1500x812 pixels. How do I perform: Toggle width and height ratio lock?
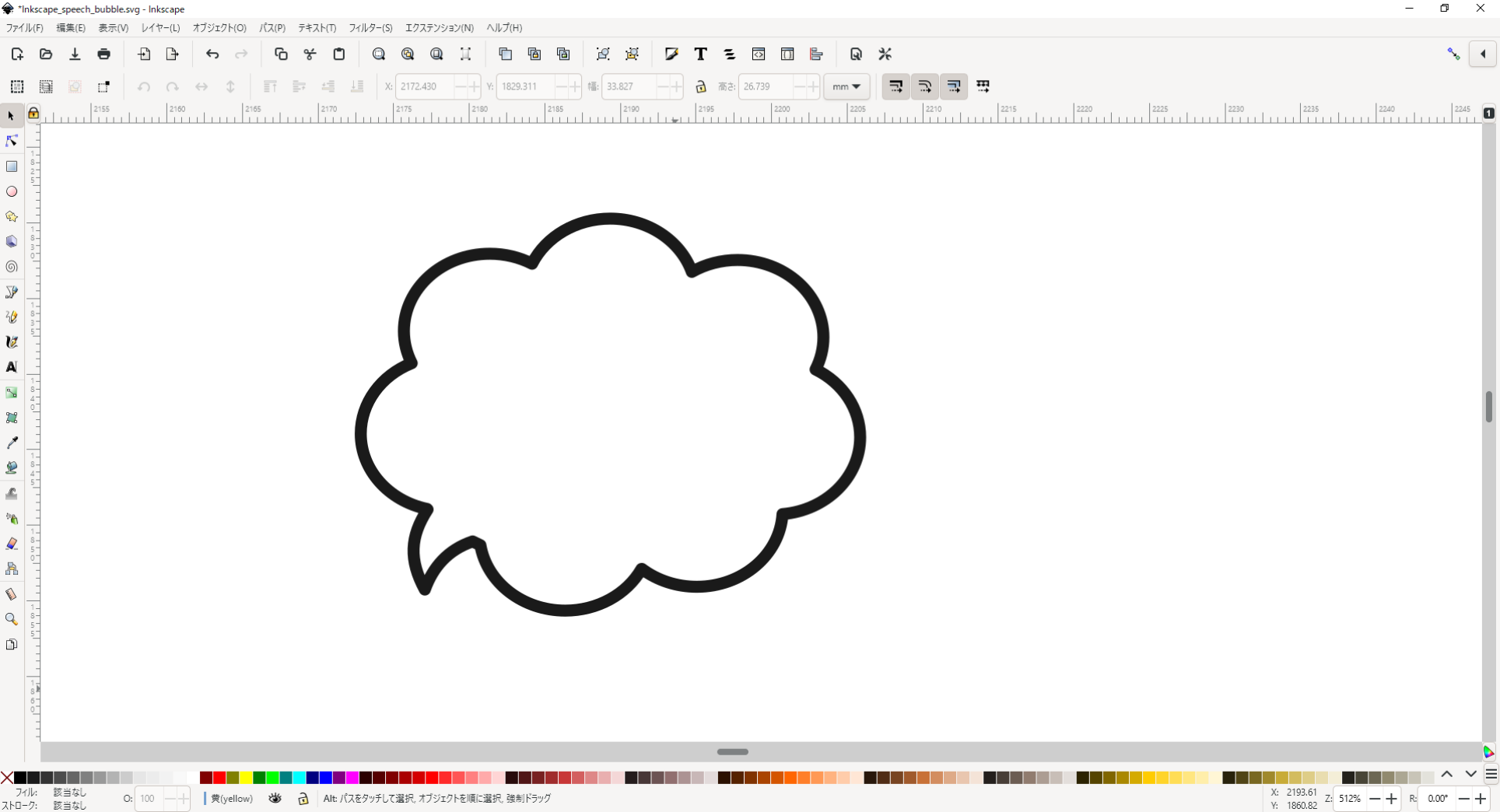pos(701,86)
